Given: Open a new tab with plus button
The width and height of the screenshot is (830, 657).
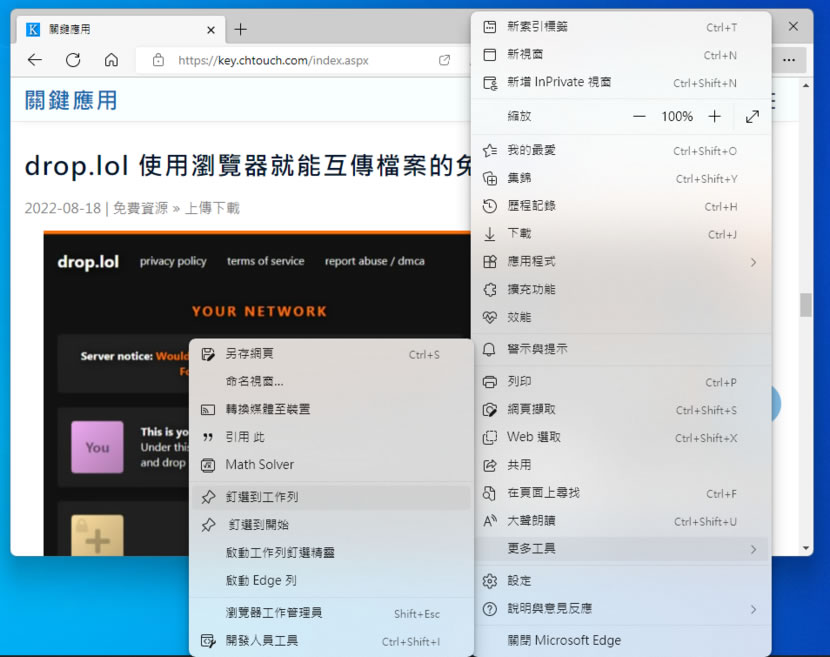Looking at the screenshot, I should [240, 30].
